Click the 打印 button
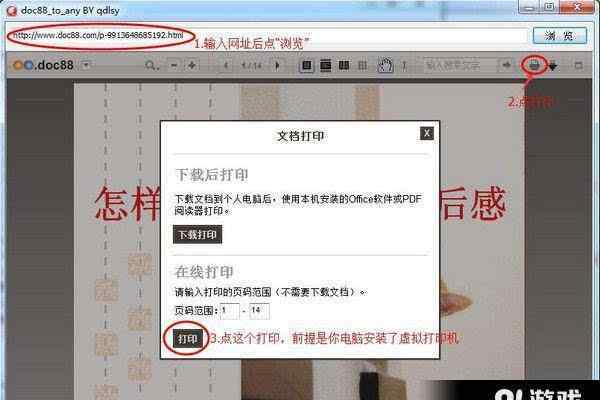 click(x=187, y=339)
